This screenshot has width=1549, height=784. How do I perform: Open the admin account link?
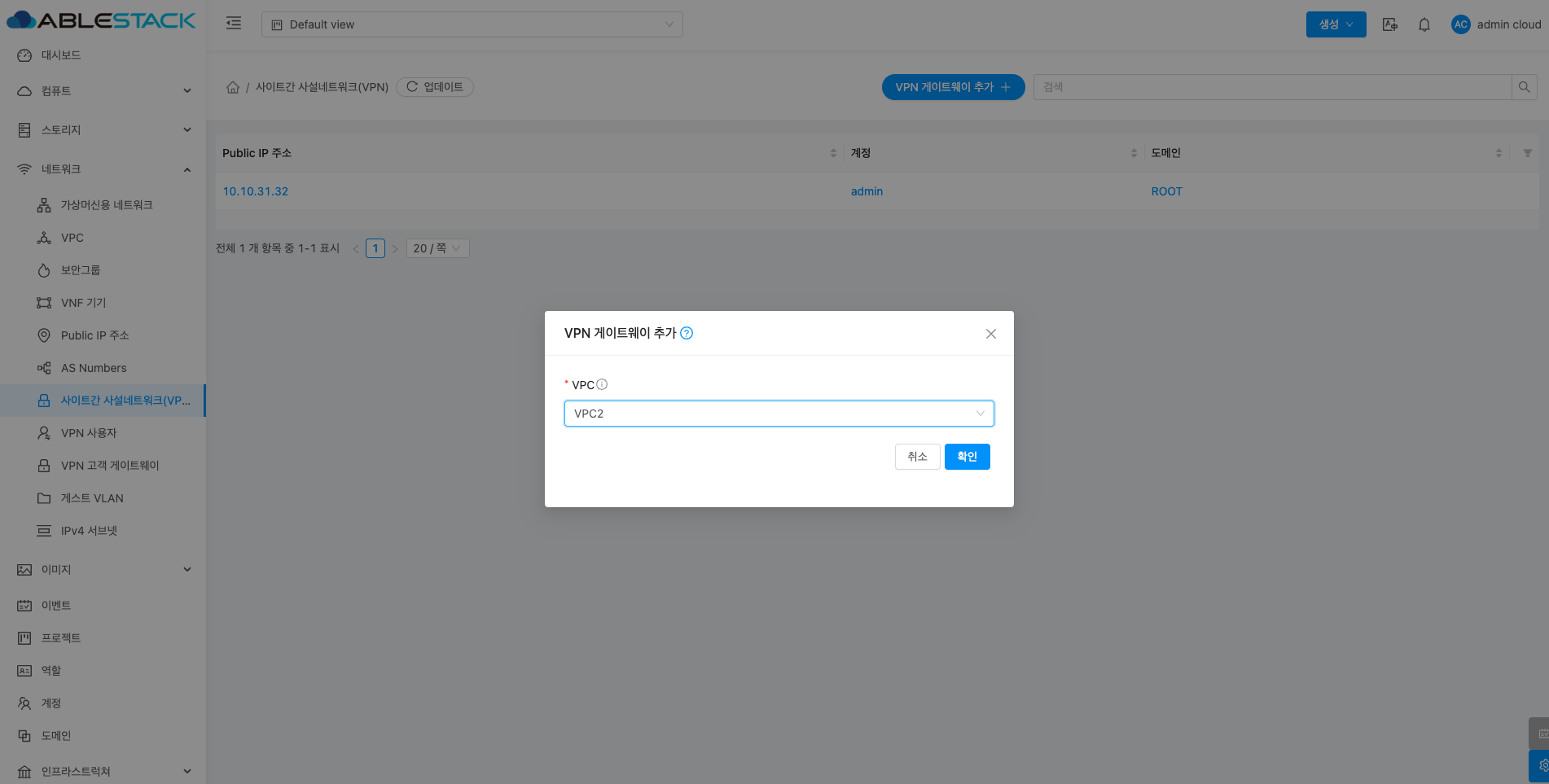coord(867,191)
